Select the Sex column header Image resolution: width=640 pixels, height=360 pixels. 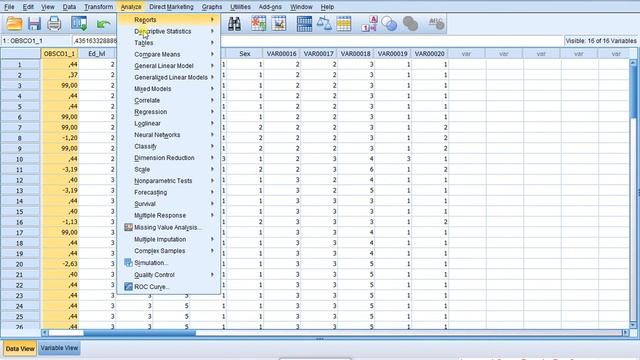(245, 53)
